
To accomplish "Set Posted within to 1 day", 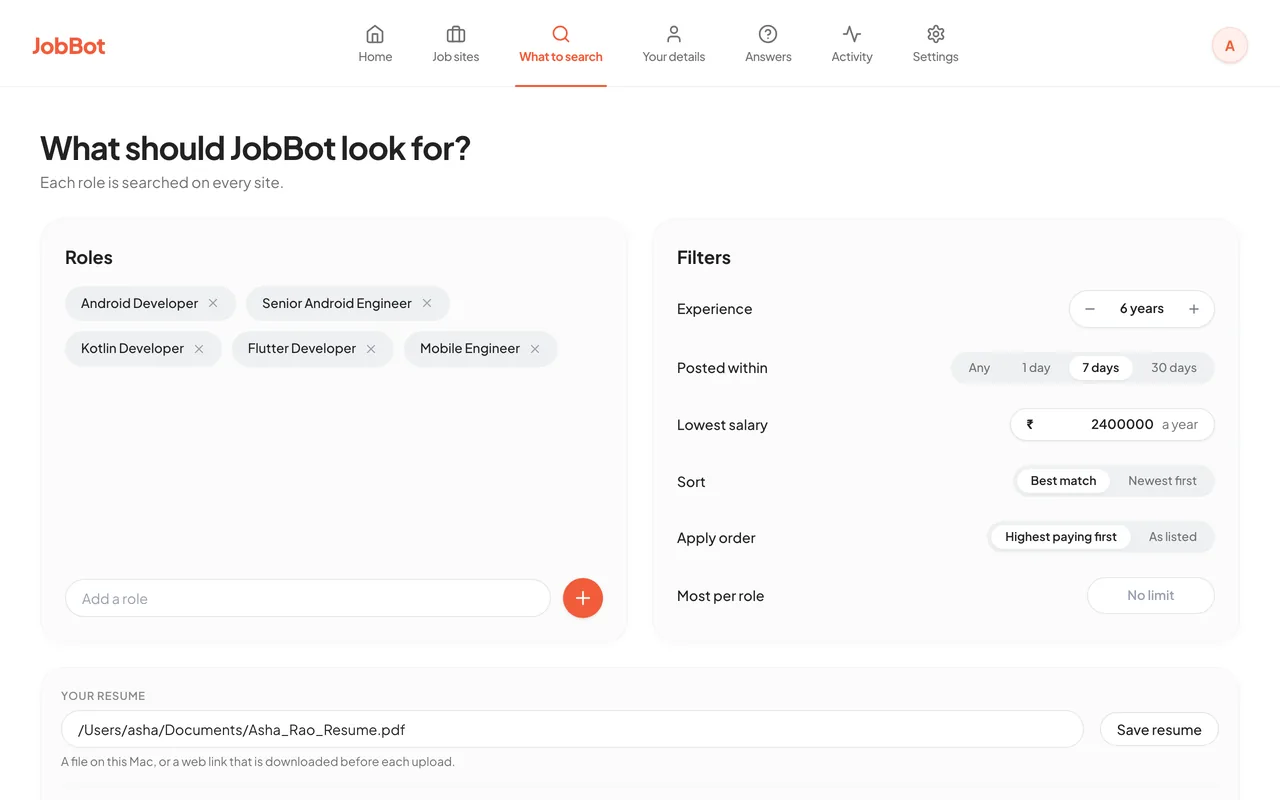I will point(1036,367).
